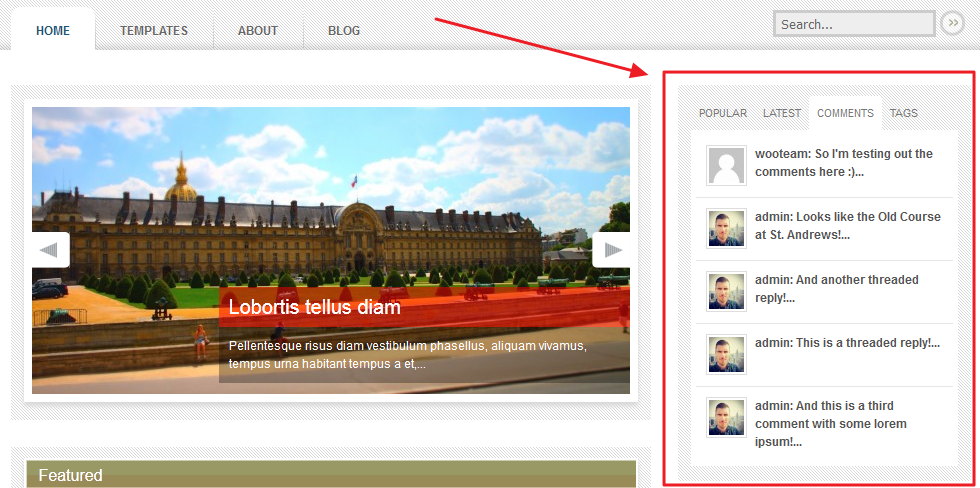Image resolution: width=980 pixels, height=488 pixels.
Task: Open 'Looks like the Old Course' comment link
Action: coord(848,226)
